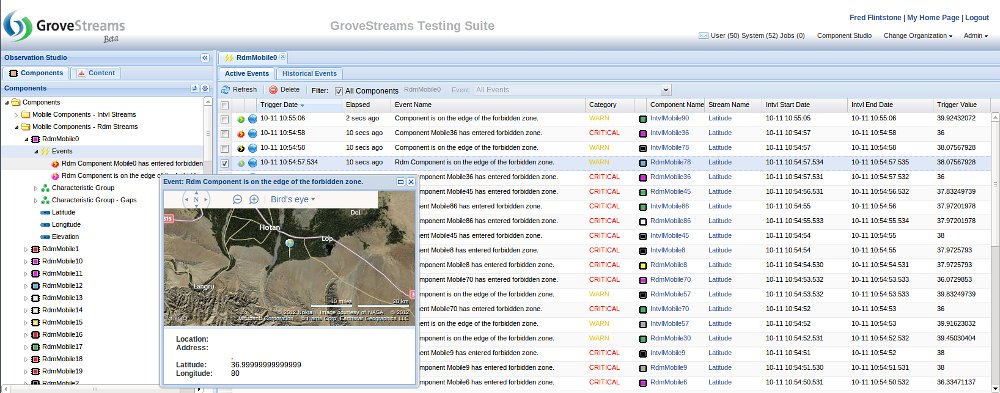The image size is (1000, 393).
Task: Close the RdmMobile0 tab
Action: point(283,57)
